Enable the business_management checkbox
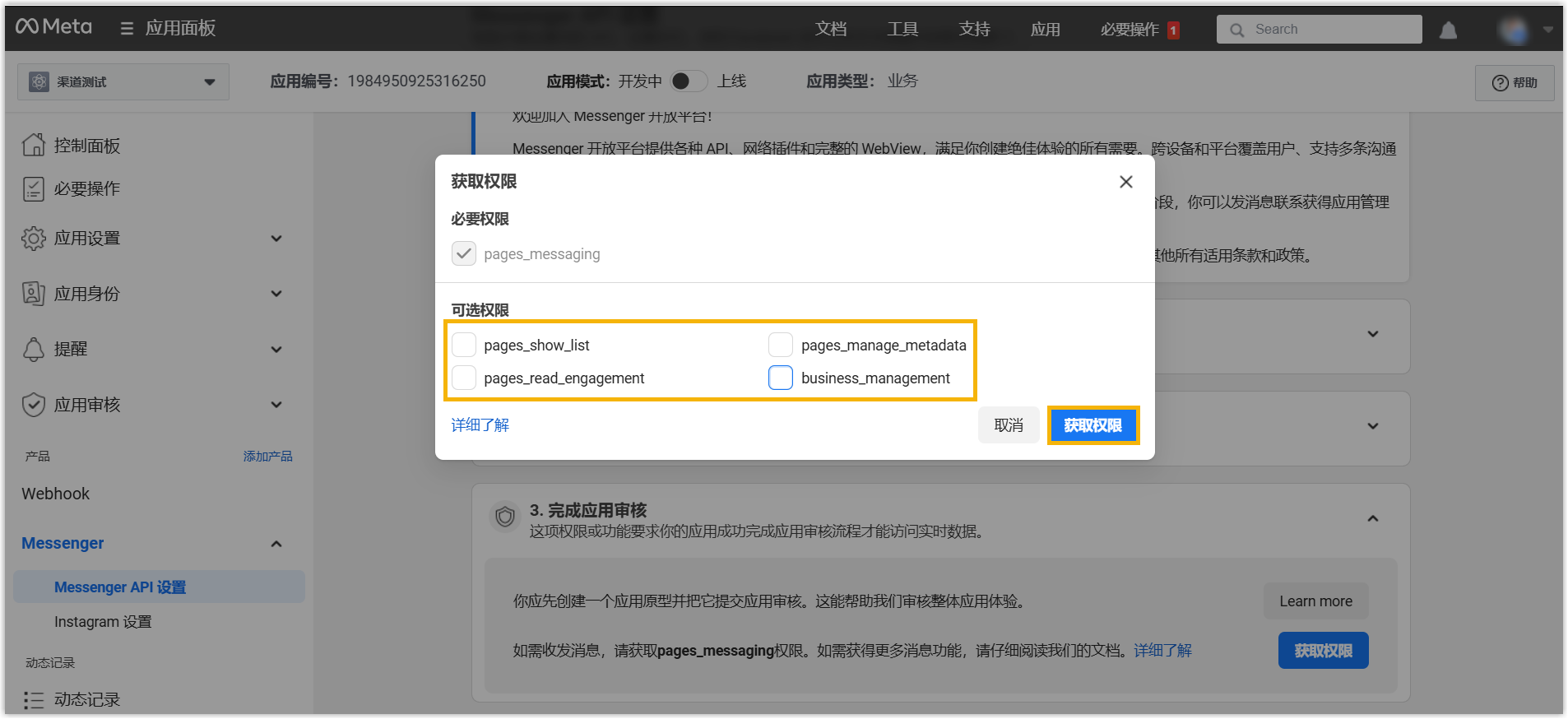 (x=781, y=378)
